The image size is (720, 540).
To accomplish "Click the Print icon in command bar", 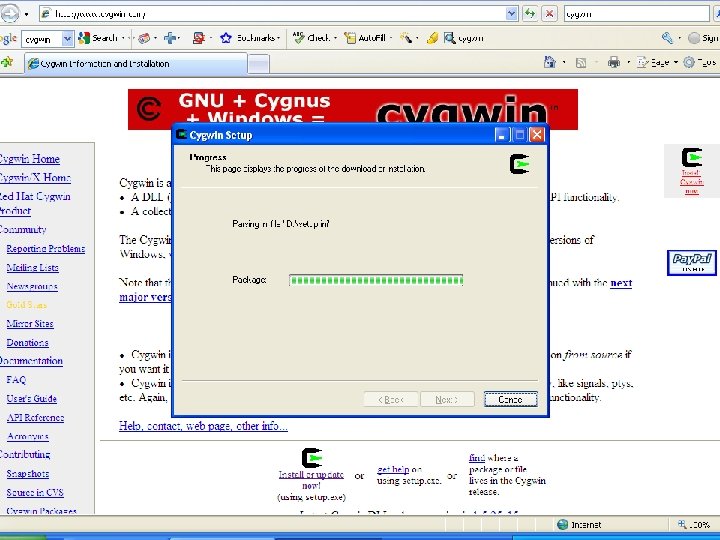I will [x=613, y=62].
